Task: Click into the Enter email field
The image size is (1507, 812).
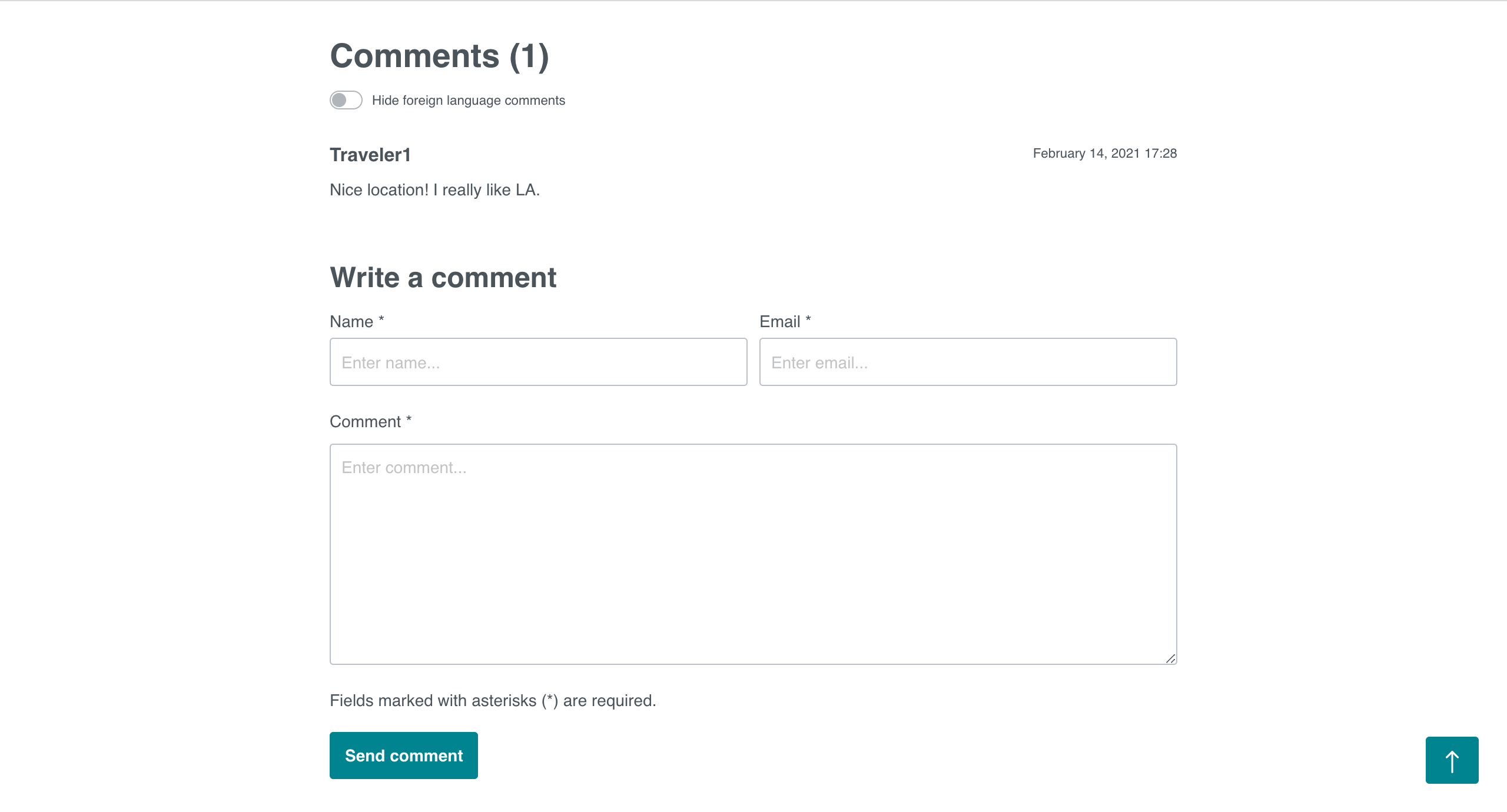Action: (x=968, y=362)
